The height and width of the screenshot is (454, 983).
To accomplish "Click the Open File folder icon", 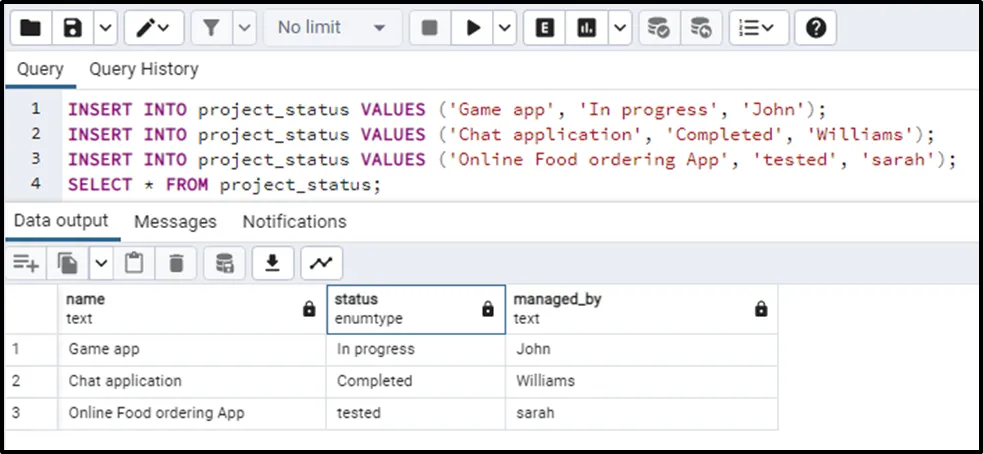I will 31,28.
